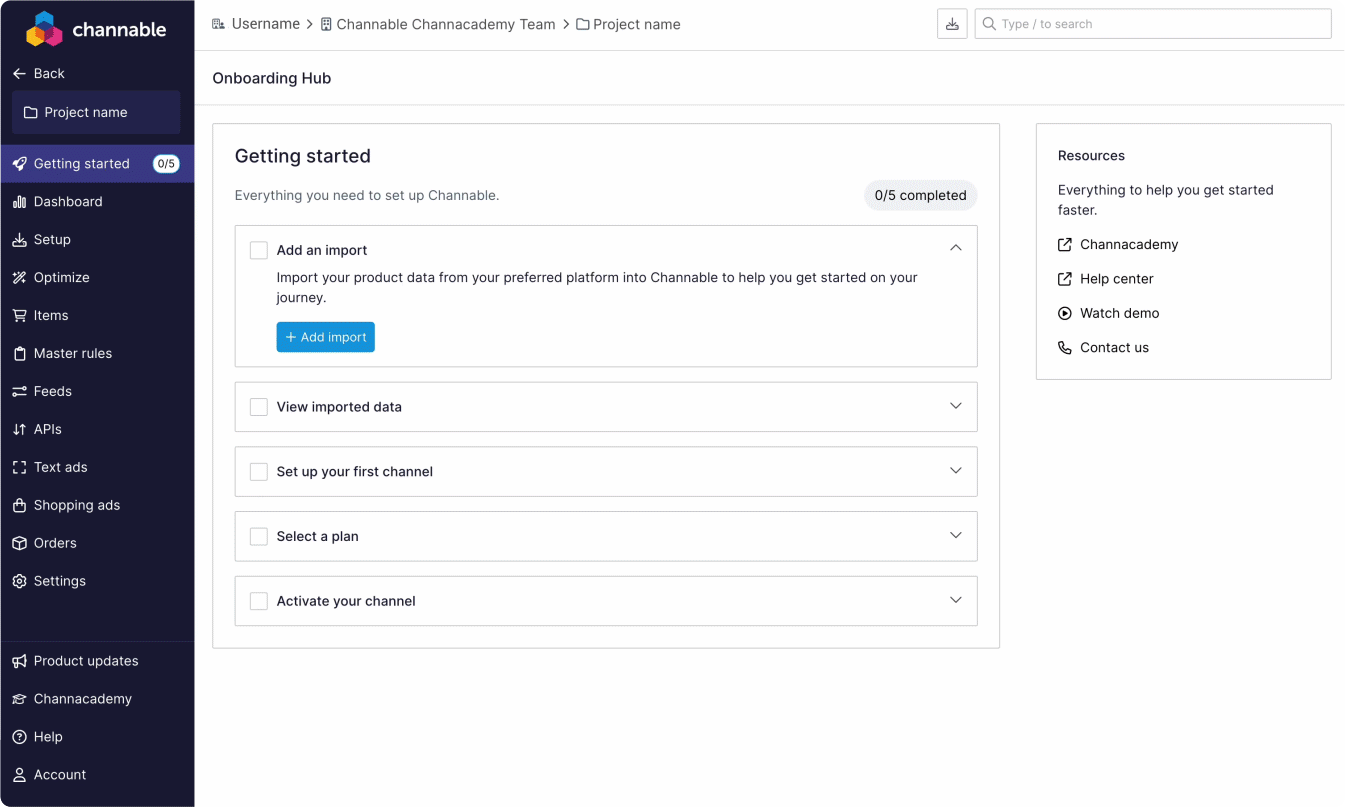
Task: Click the 0/5 completed progress indicator
Action: (920, 195)
